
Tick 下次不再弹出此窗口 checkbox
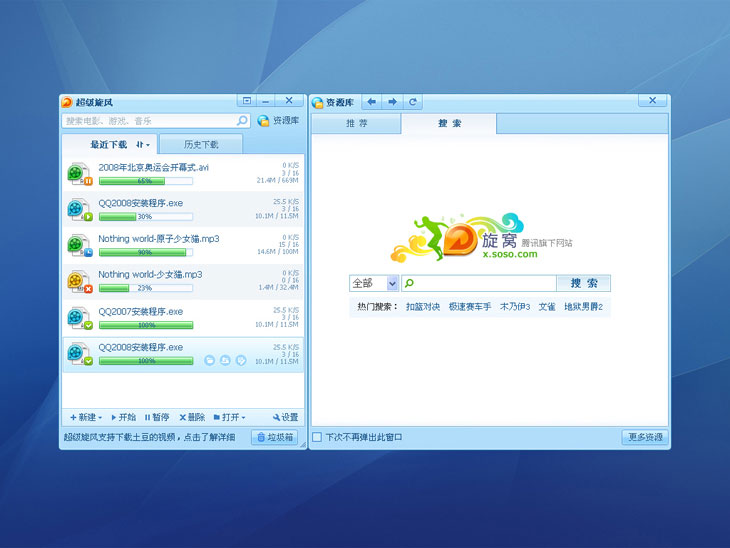click(x=317, y=437)
